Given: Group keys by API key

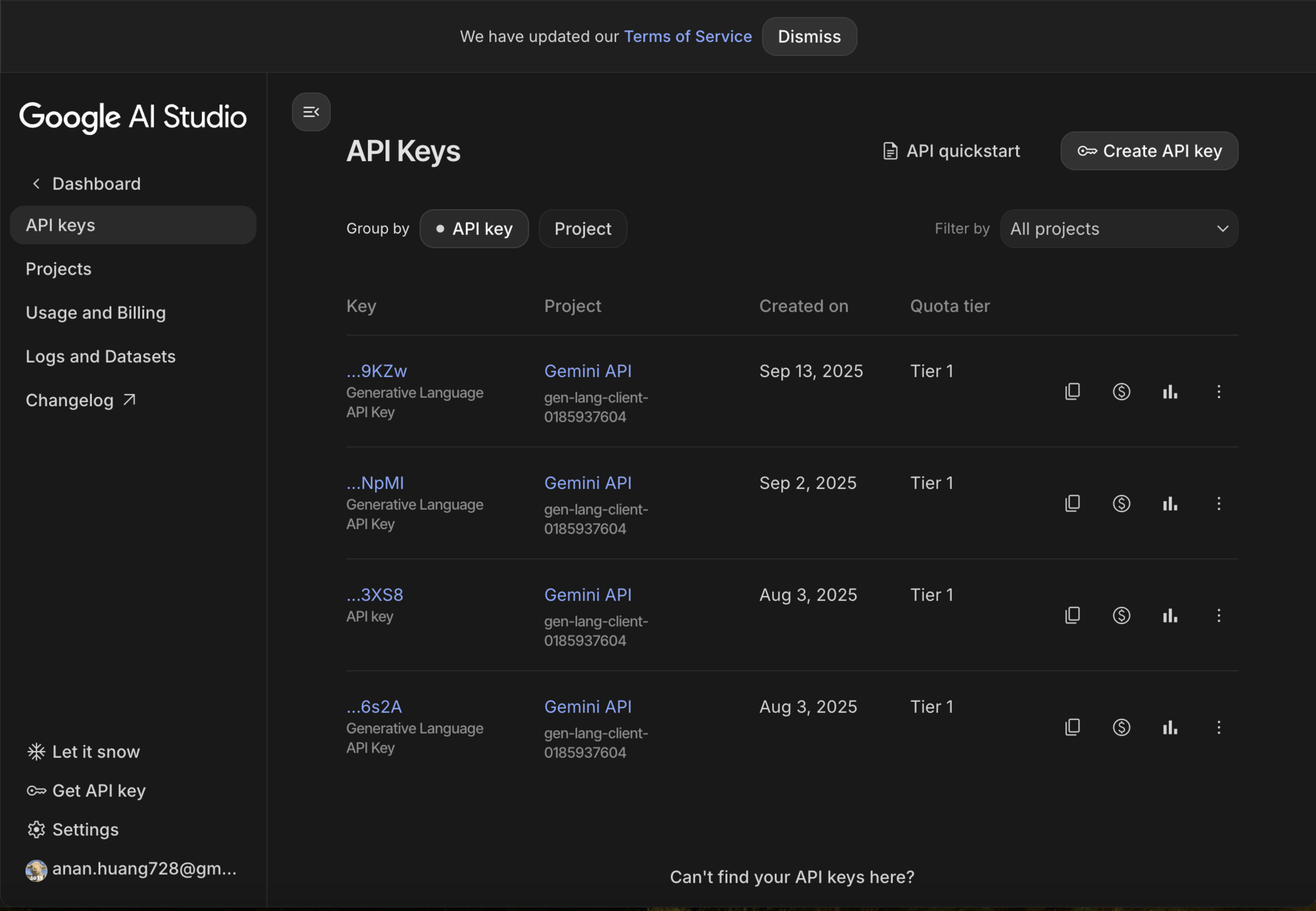Looking at the screenshot, I should pyautogui.click(x=474, y=229).
